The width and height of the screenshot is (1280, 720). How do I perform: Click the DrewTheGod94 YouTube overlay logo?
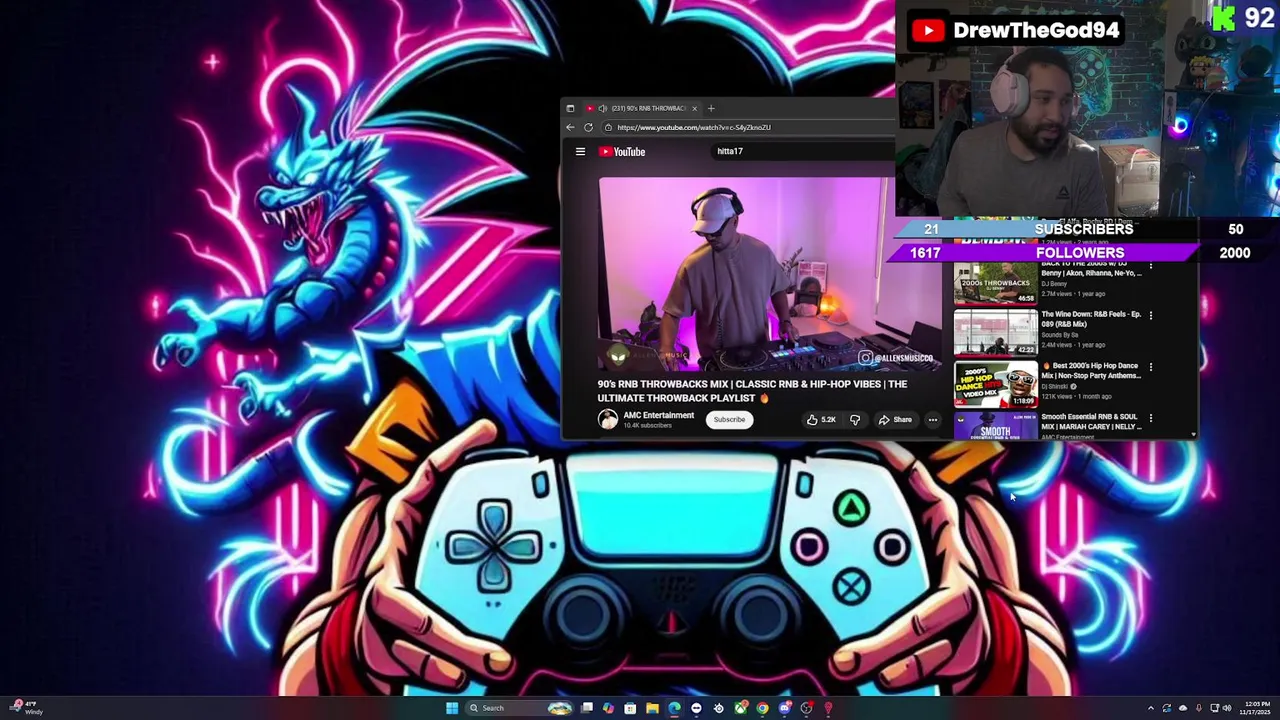[928, 31]
